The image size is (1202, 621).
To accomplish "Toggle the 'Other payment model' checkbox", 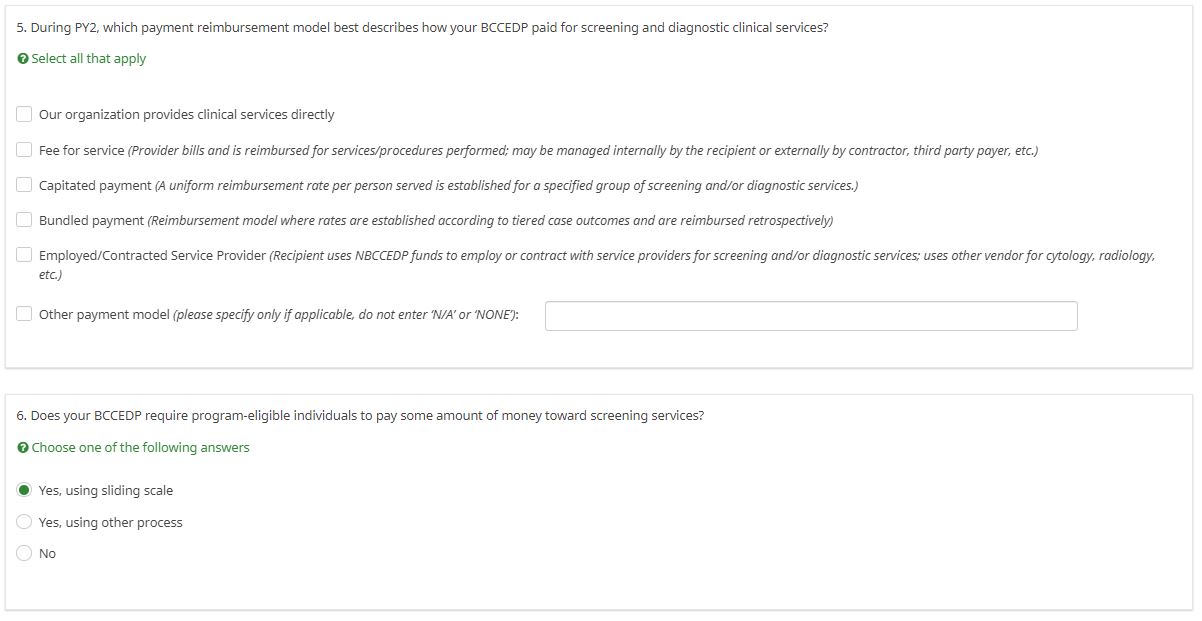I will pos(24,314).
